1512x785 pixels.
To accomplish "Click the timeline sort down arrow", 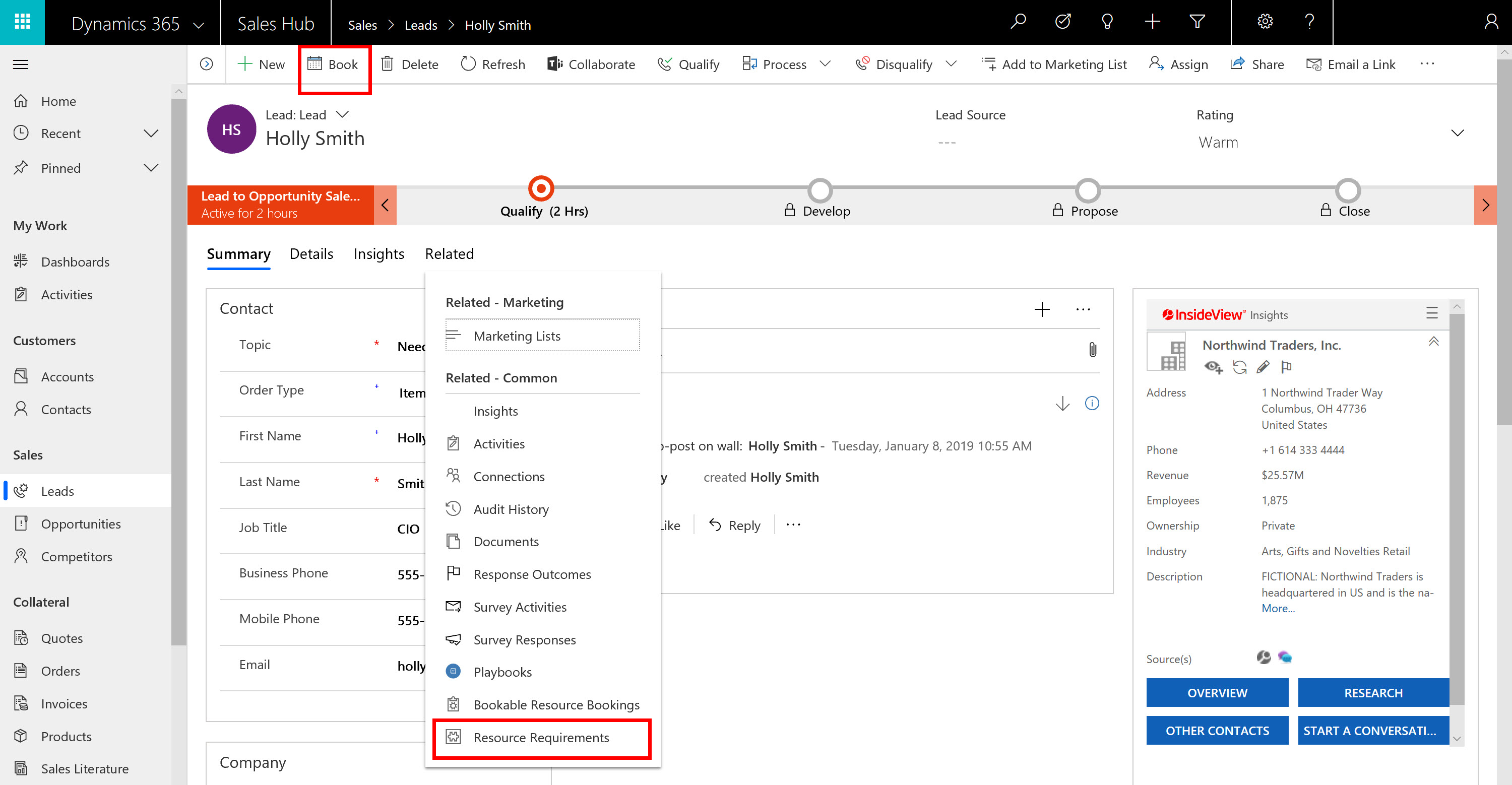I will coord(1062,404).
